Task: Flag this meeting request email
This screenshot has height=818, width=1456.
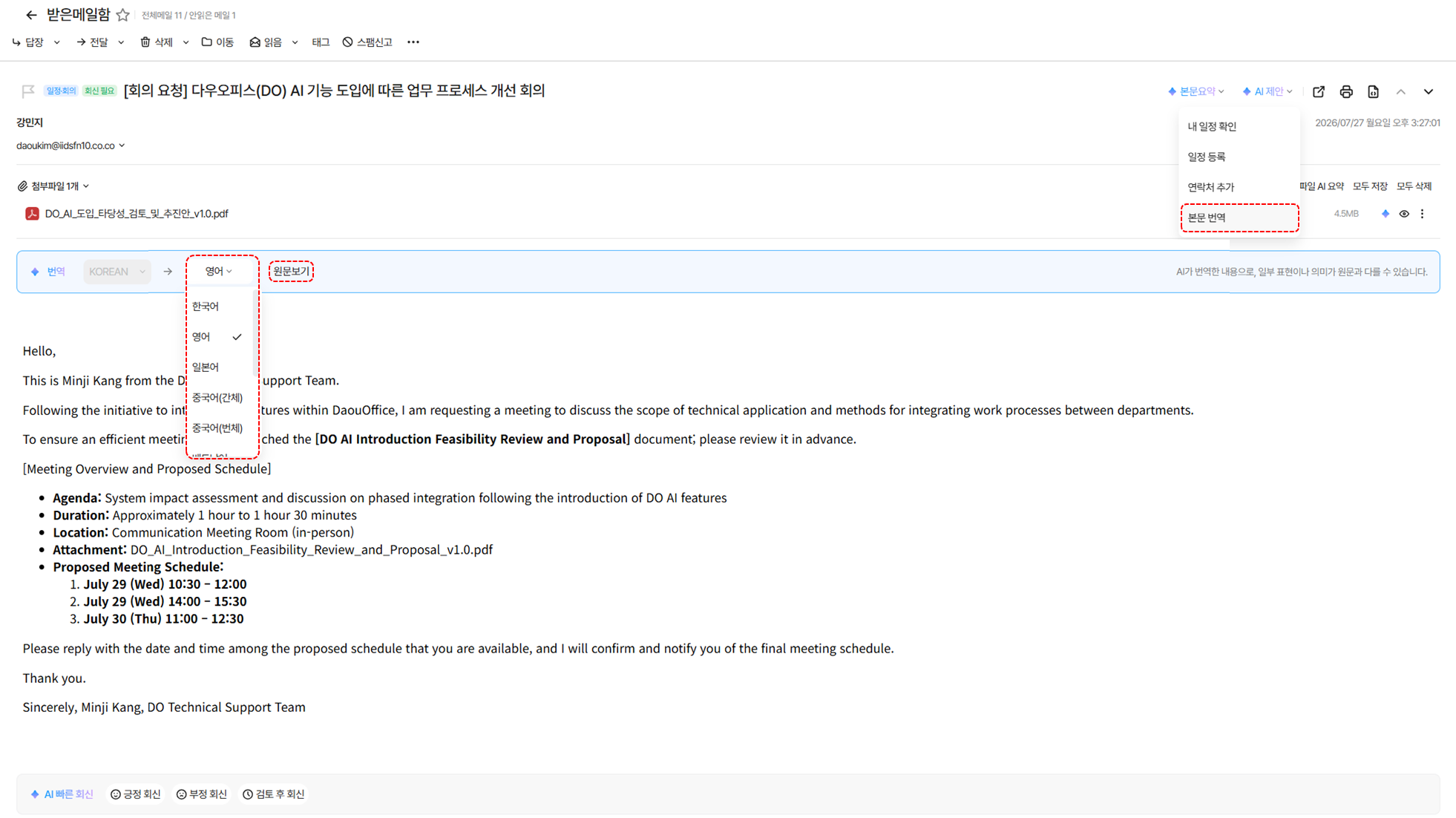Action: point(28,91)
